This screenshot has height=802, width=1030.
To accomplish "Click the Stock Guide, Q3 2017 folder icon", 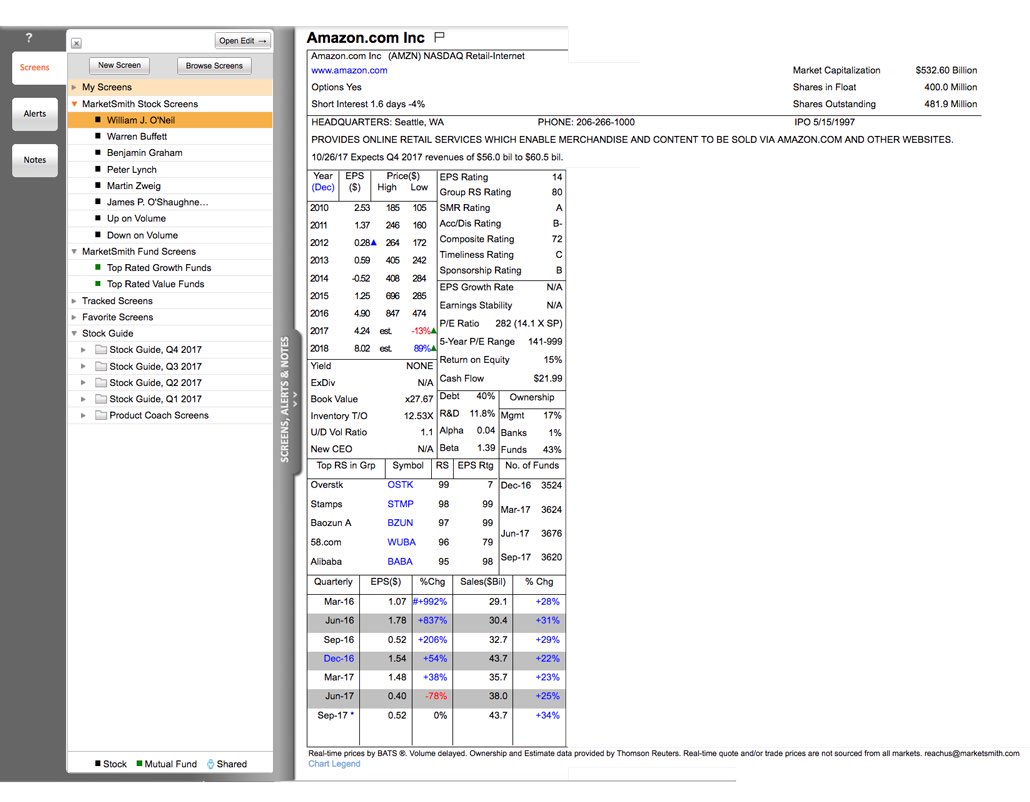I will coord(101,367).
